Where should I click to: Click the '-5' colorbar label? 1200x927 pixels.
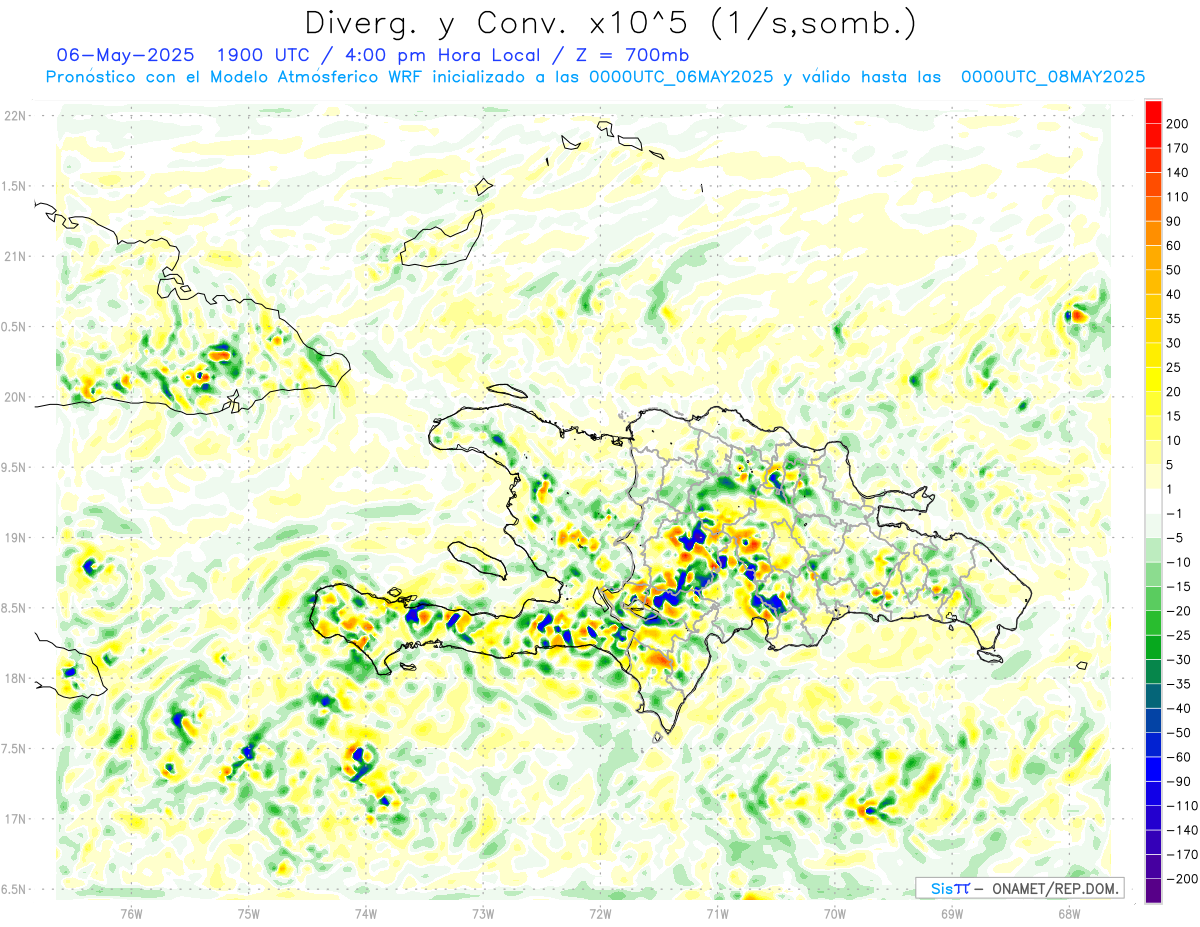click(1174, 538)
